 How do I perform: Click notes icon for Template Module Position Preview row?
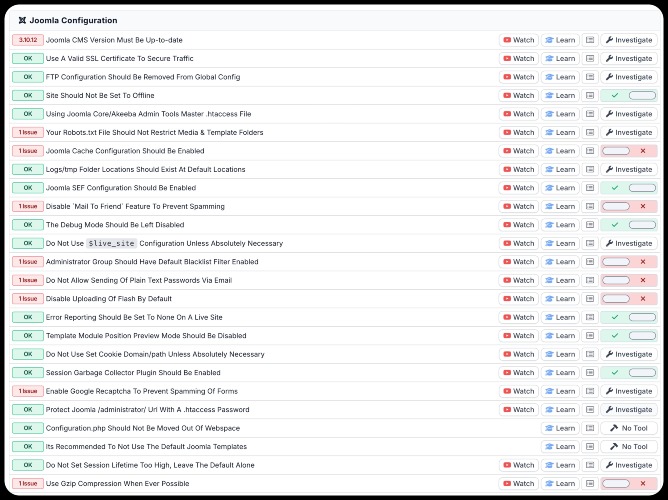[590, 336]
